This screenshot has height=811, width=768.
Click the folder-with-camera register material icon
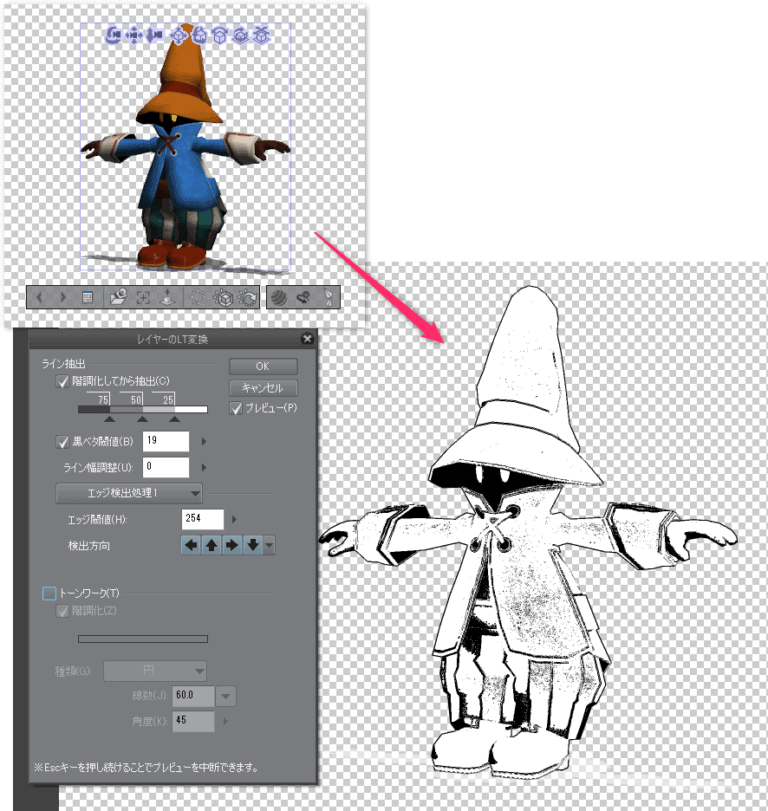pyautogui.click(x=118, y=297)
